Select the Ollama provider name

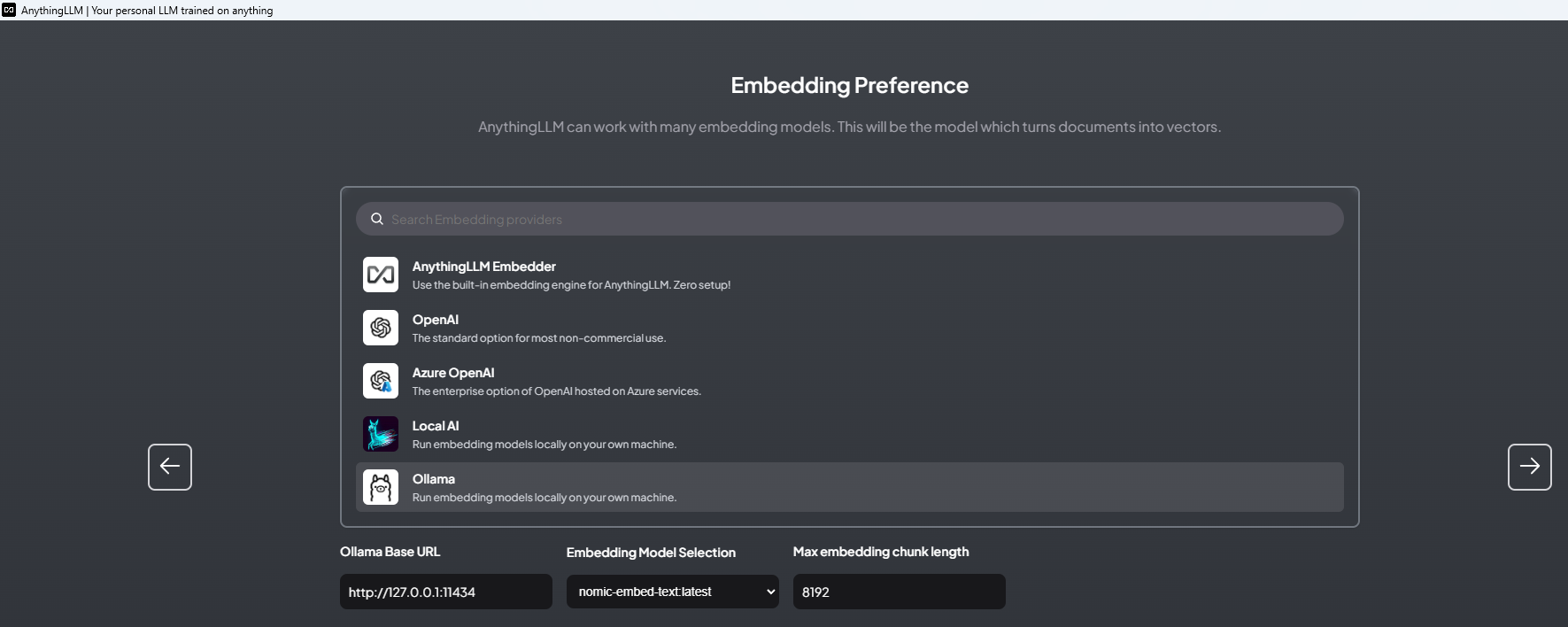click(x=434, y=479)
